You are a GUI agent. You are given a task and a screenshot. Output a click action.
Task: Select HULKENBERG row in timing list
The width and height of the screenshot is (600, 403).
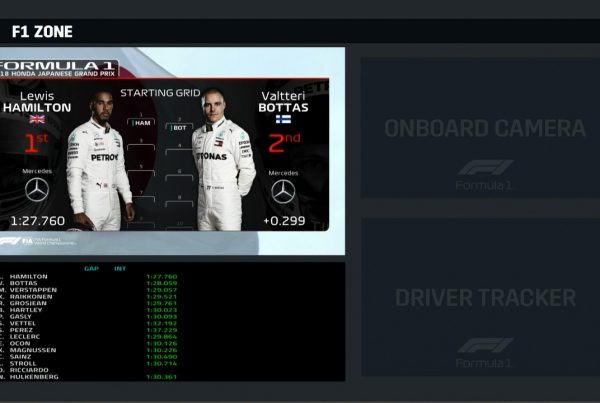pos(89,377)
